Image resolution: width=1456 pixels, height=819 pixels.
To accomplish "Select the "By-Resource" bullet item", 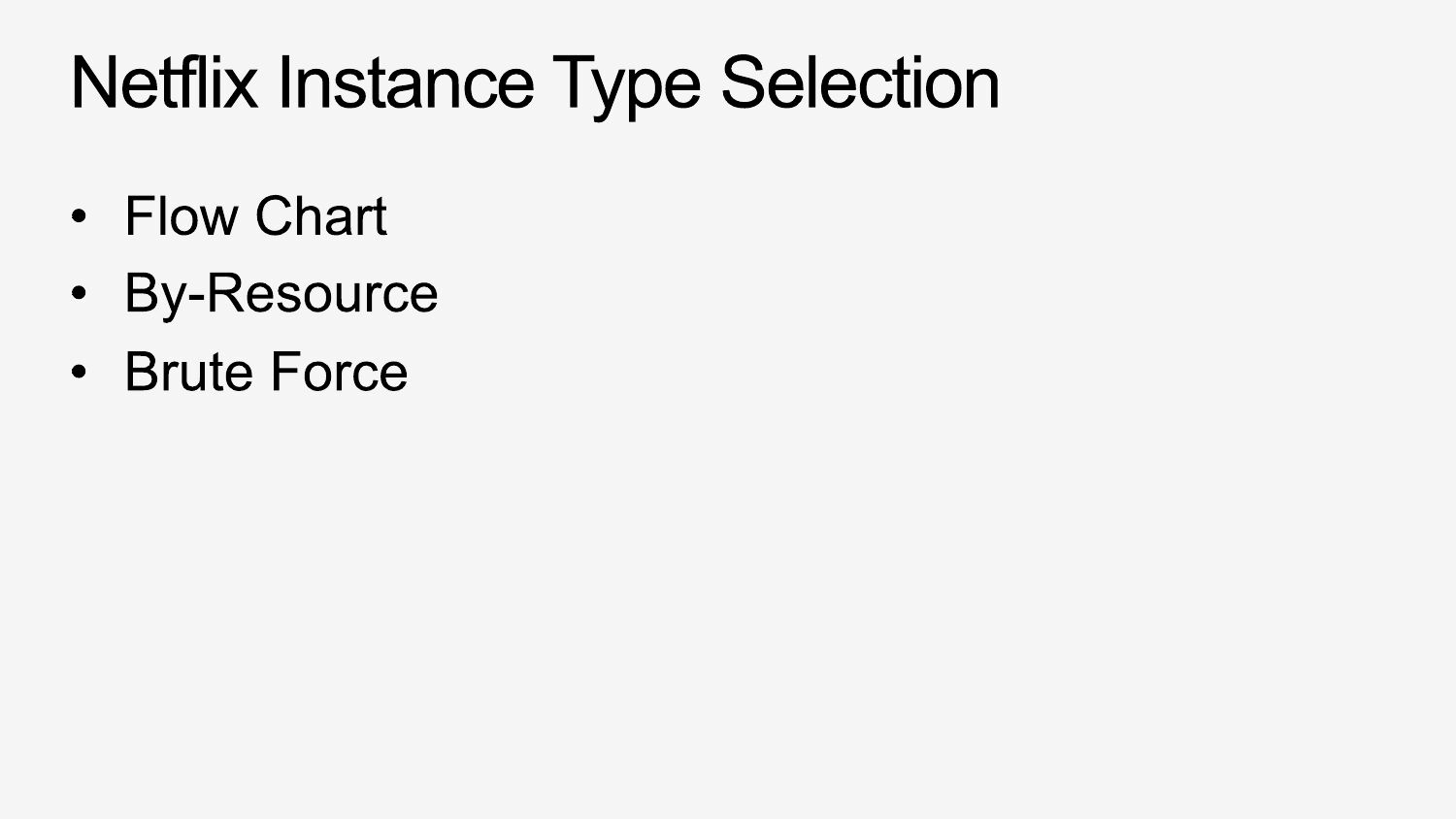I will click(281, 293).
